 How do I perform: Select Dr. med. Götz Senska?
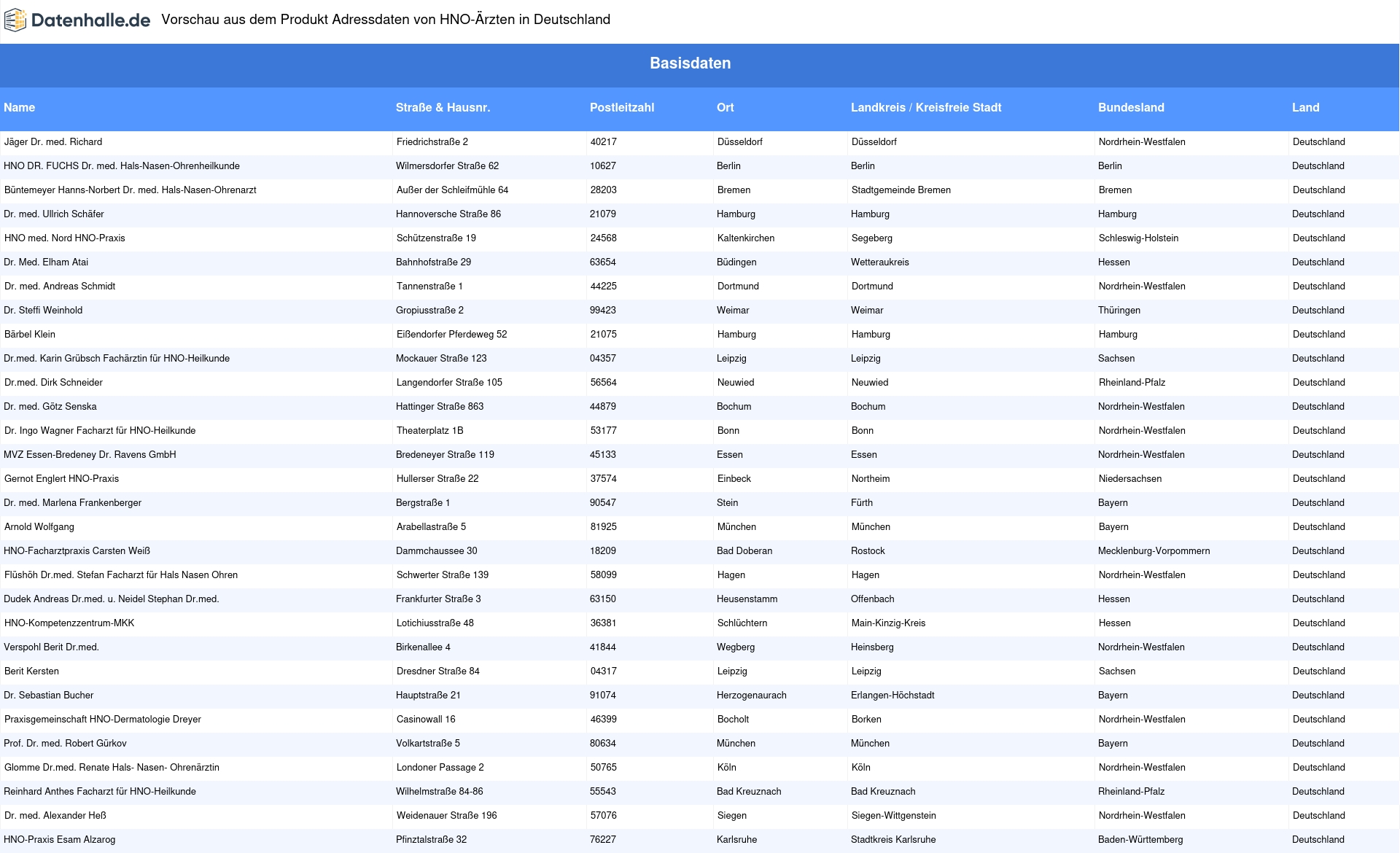(x=50, y=407)
